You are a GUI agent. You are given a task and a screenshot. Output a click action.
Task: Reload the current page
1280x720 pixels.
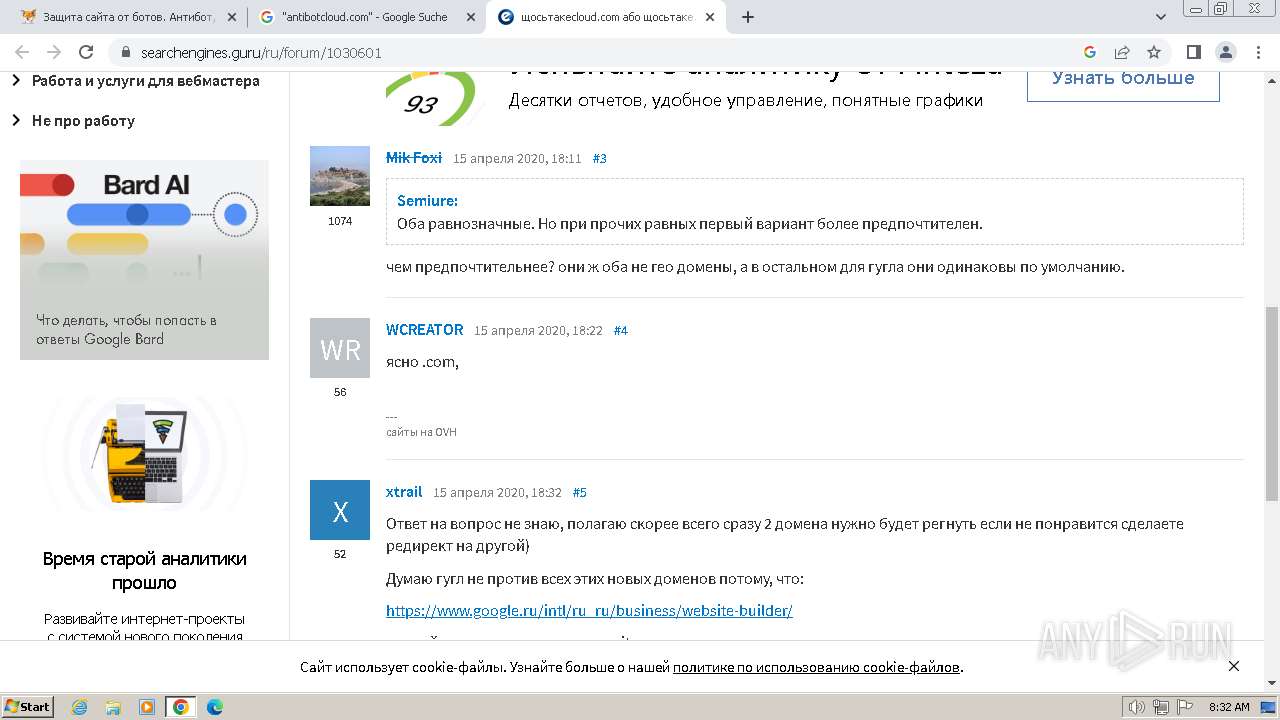86,52
